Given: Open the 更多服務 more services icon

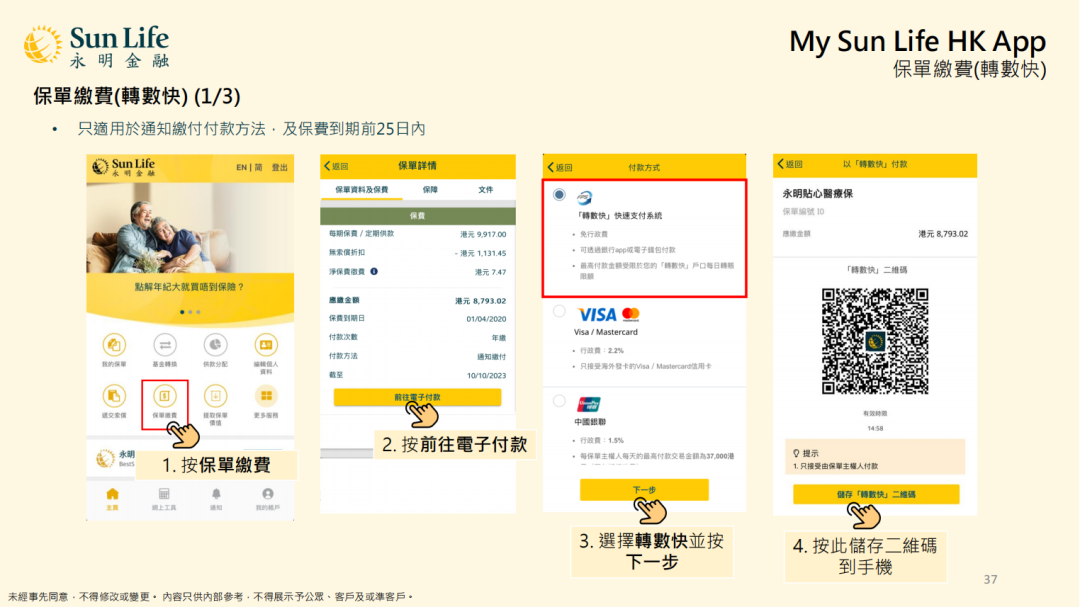Looking at the screenshot, I should pyautogui.click(x=266, y=396).
